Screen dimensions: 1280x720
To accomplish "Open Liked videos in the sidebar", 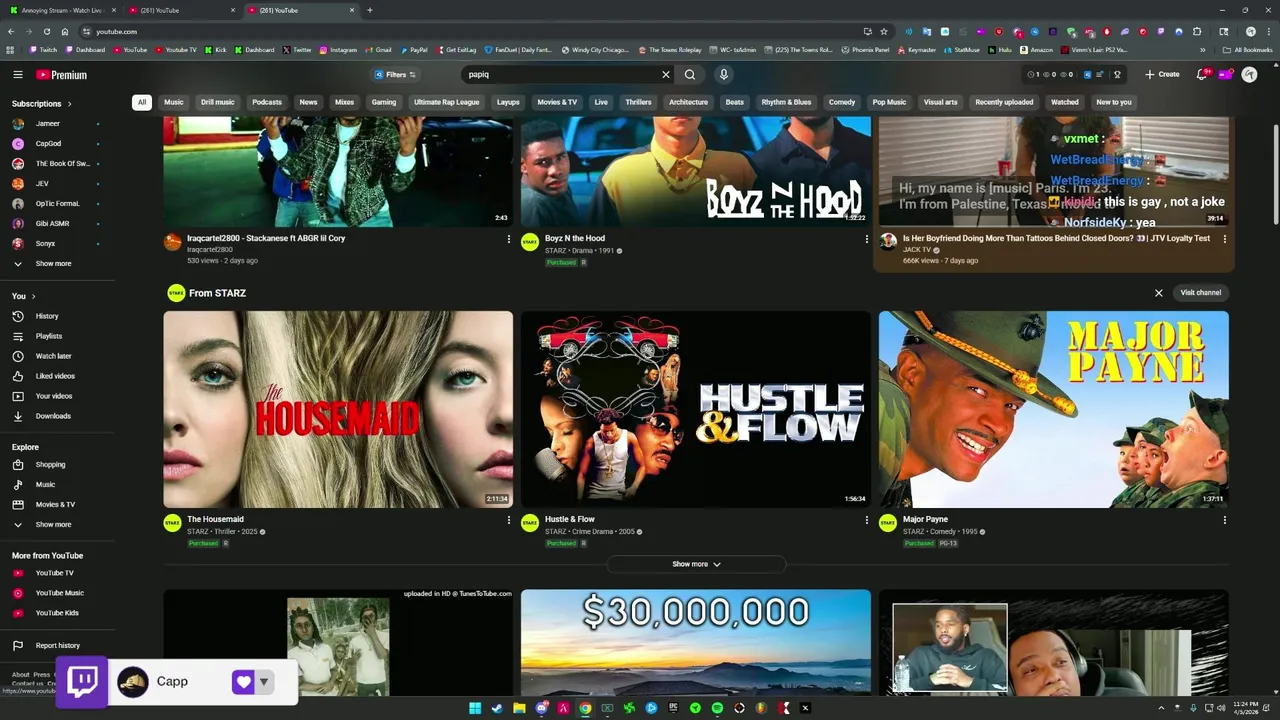I will (55, 376).
